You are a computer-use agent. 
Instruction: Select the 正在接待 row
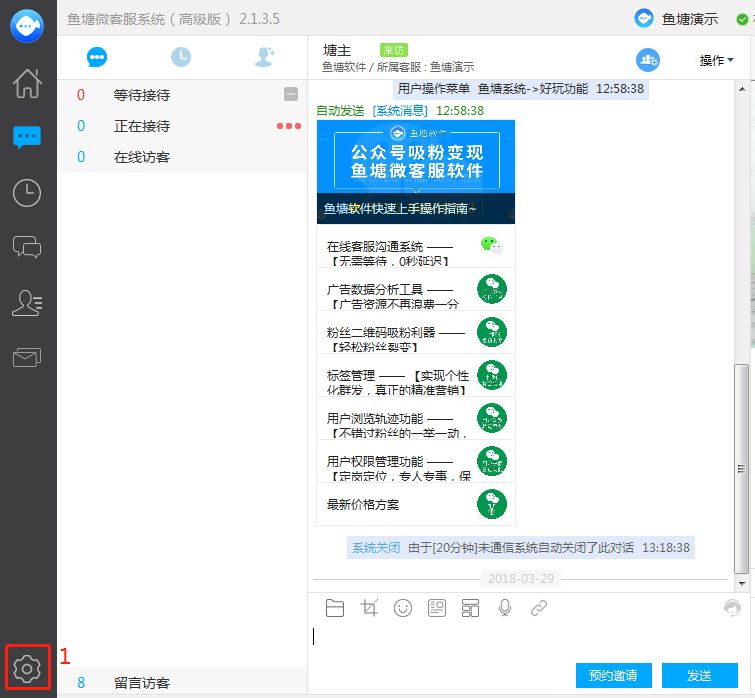pyautogui.click(x=182, y=126)
